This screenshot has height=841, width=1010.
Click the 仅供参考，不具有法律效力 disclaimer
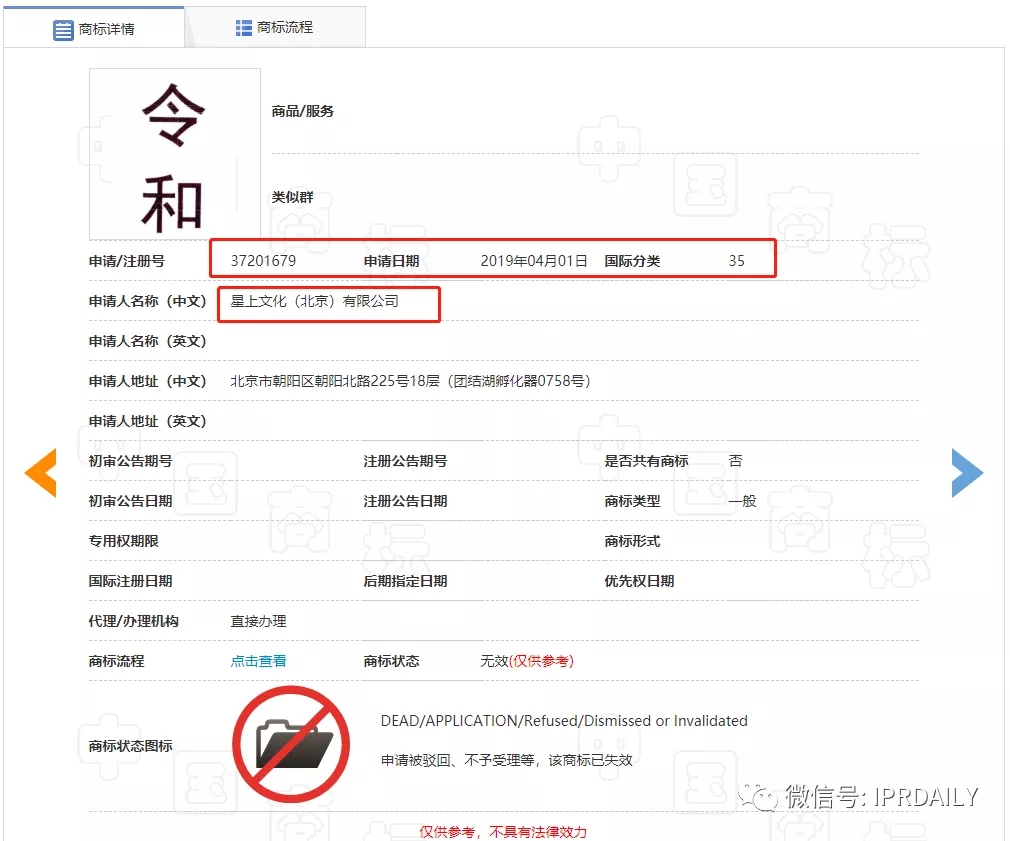tap(503, 832)
